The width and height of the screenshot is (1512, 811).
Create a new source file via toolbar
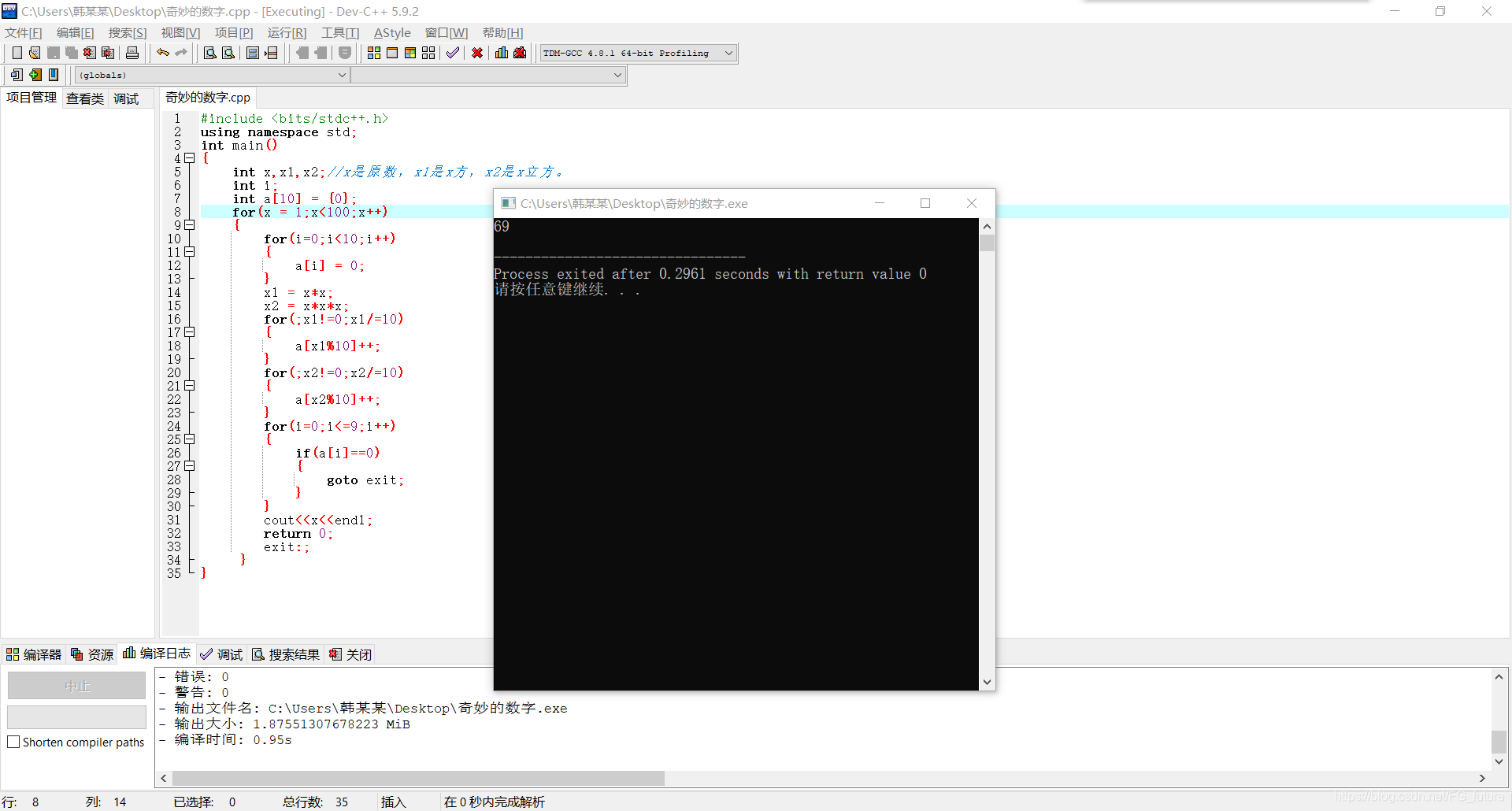click(x=17, y=53)
